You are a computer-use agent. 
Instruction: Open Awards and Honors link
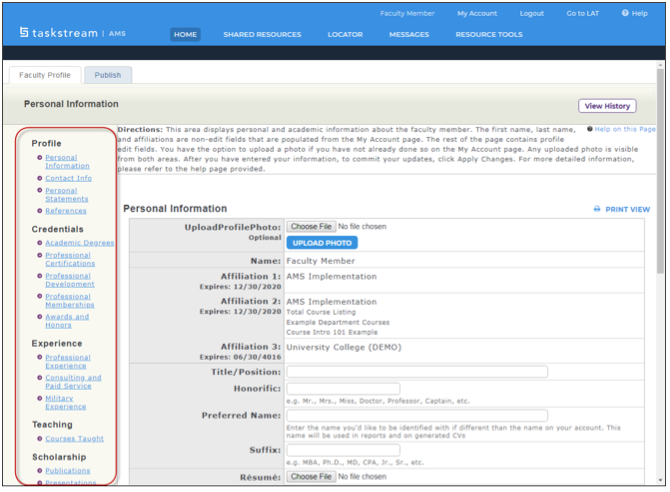click(67, 321)
